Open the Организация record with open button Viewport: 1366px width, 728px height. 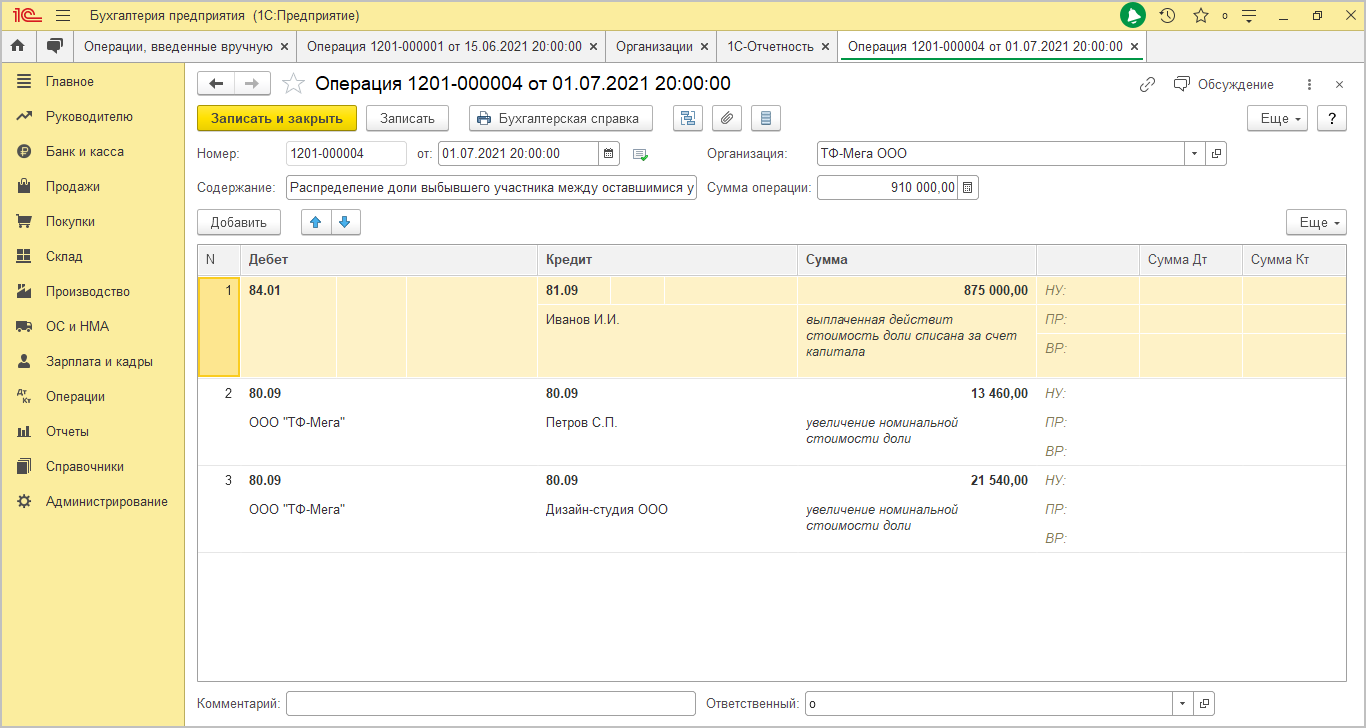[x=1216, y=154]
